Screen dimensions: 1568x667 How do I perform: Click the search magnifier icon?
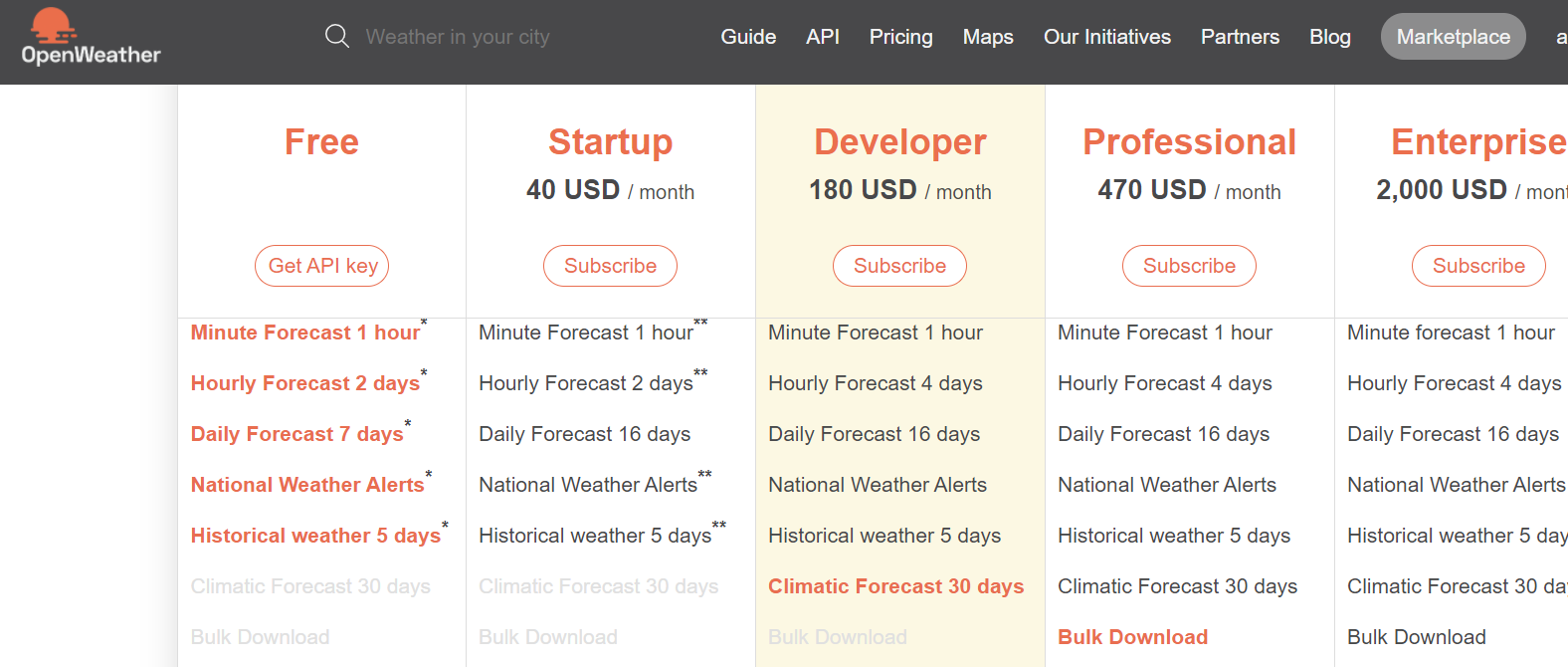[337, 37]
